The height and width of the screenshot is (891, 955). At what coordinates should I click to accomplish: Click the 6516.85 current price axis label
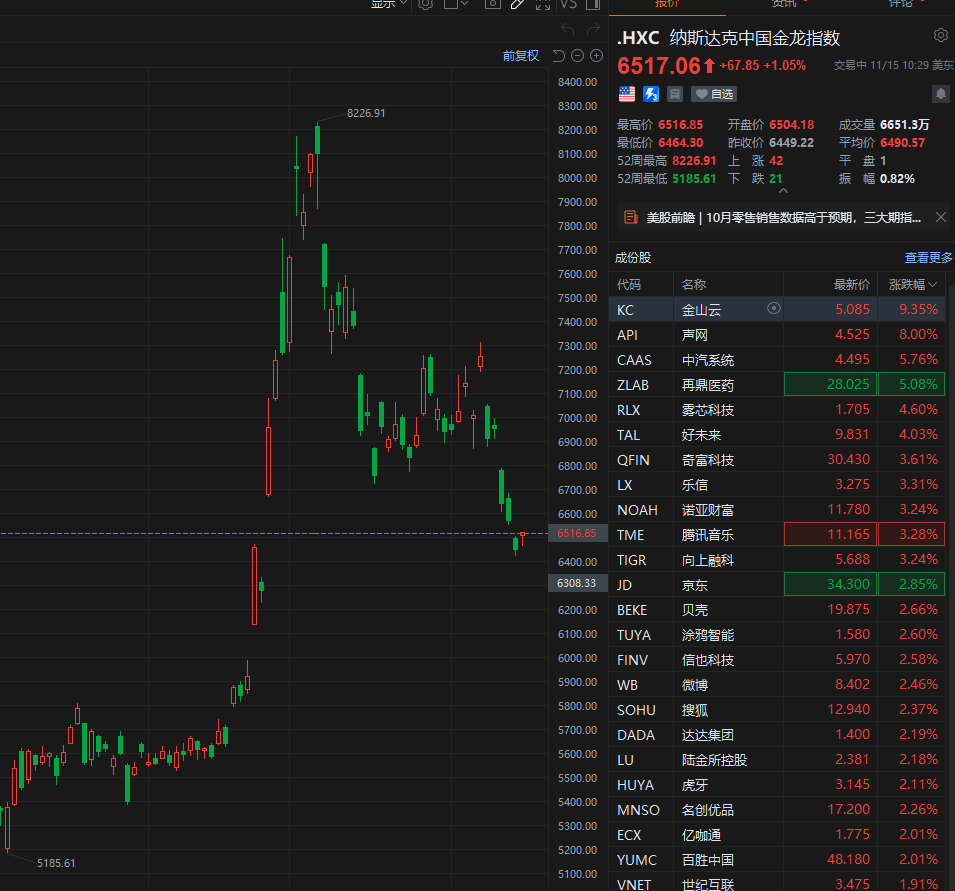tap(577, 533)
